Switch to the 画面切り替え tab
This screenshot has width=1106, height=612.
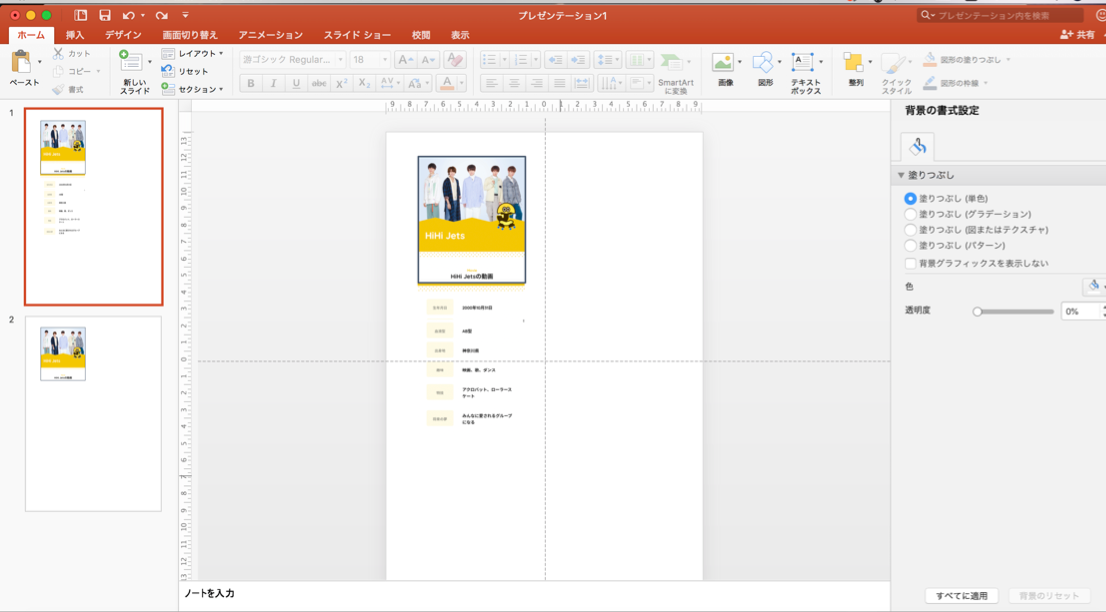tap(190, 35)
